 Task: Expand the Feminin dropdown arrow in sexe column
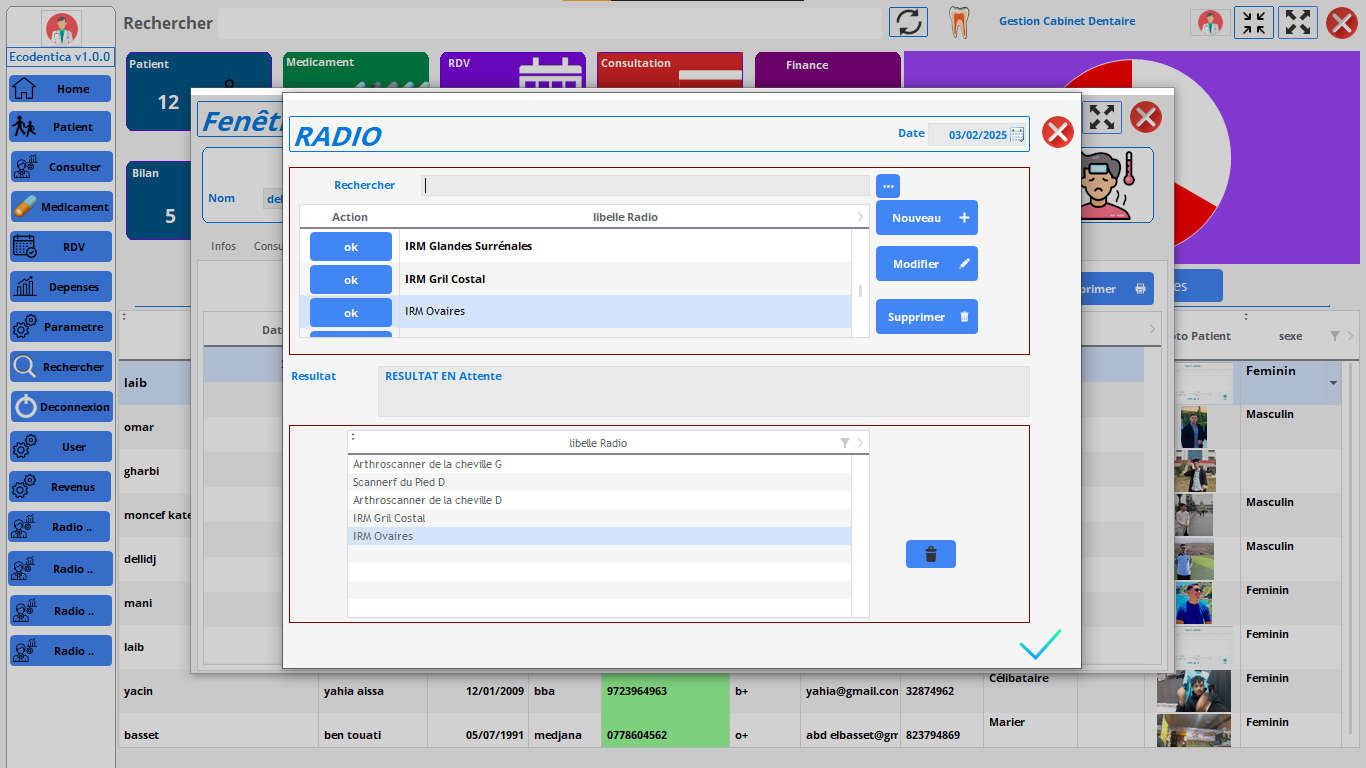tap(1332, 383)
